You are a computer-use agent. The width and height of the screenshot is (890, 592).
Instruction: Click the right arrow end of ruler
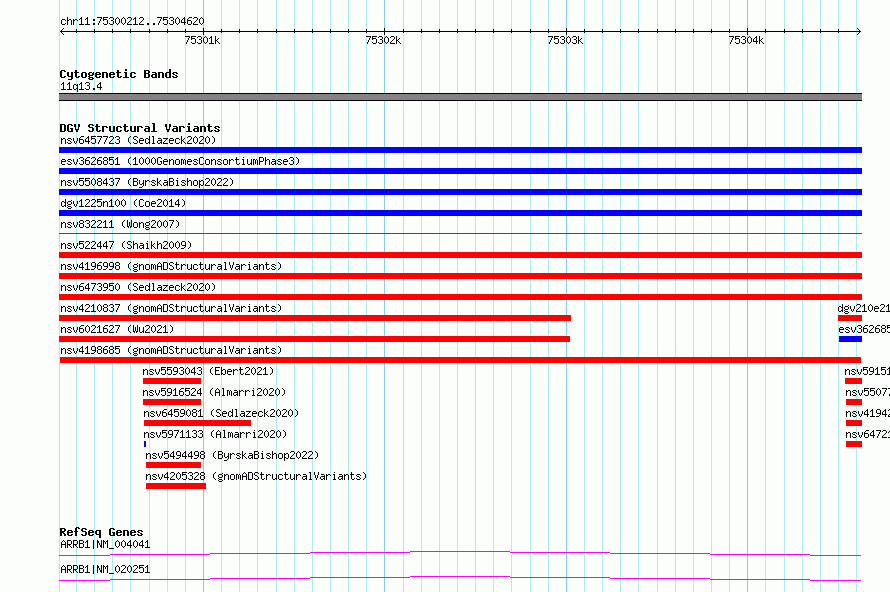tap(859, 32)
